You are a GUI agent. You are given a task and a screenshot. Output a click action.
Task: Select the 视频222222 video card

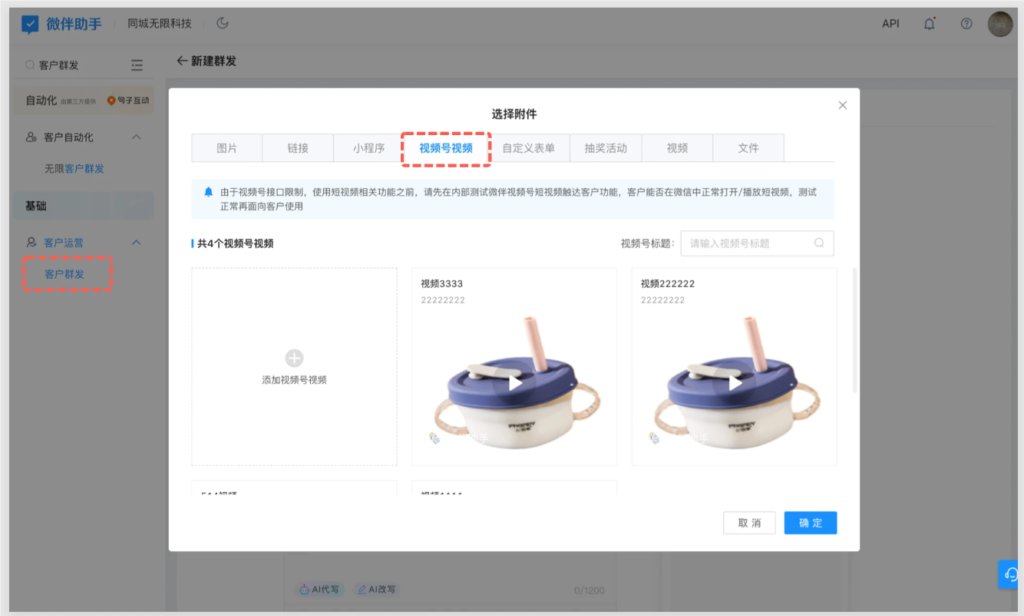pyautogui.click(x=733, y=366)
